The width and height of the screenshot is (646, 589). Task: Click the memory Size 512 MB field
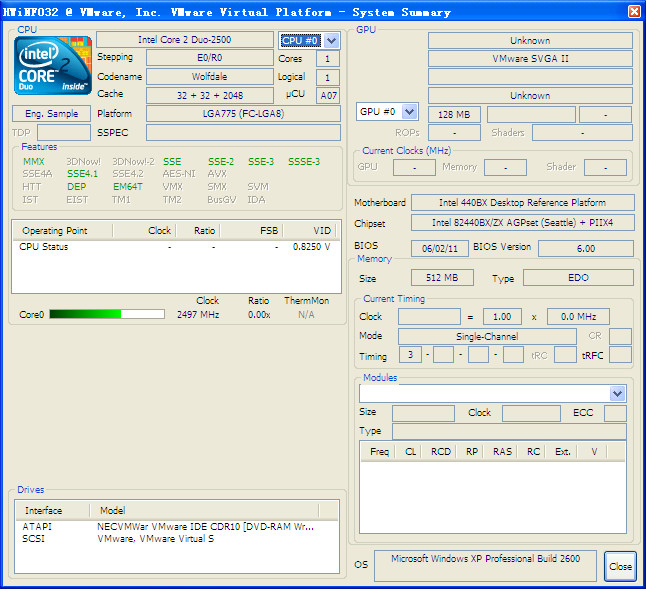[x=442, y=278]
